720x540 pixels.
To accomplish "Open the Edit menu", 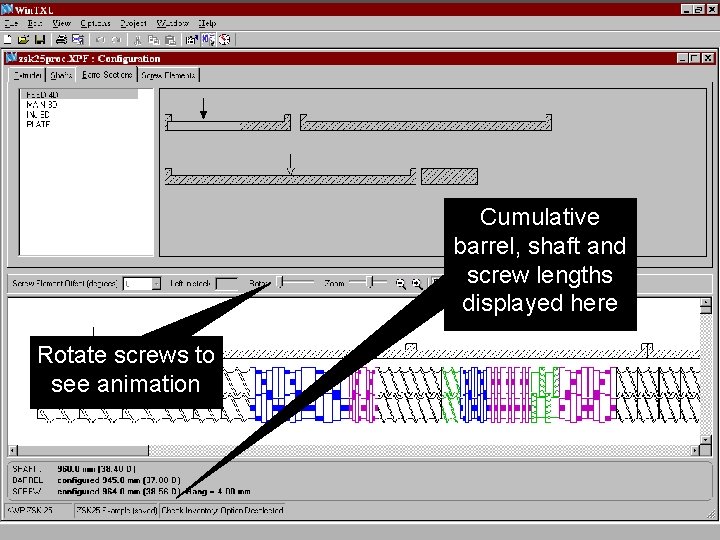I will point(35,23).
